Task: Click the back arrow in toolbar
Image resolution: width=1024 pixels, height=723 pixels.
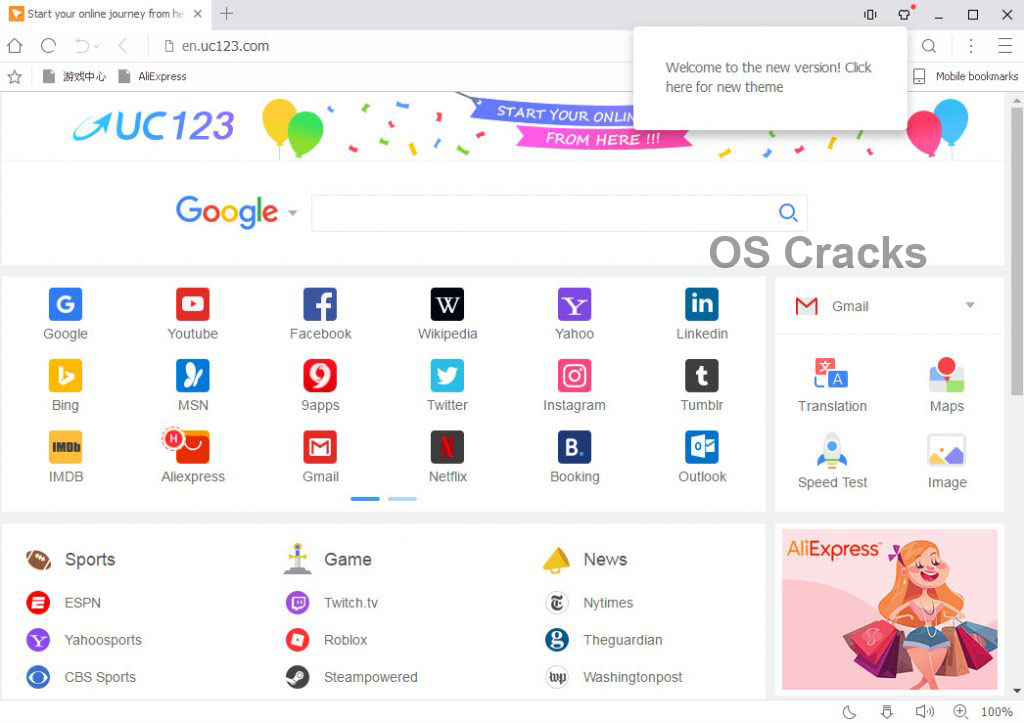Action: [123, 46]
